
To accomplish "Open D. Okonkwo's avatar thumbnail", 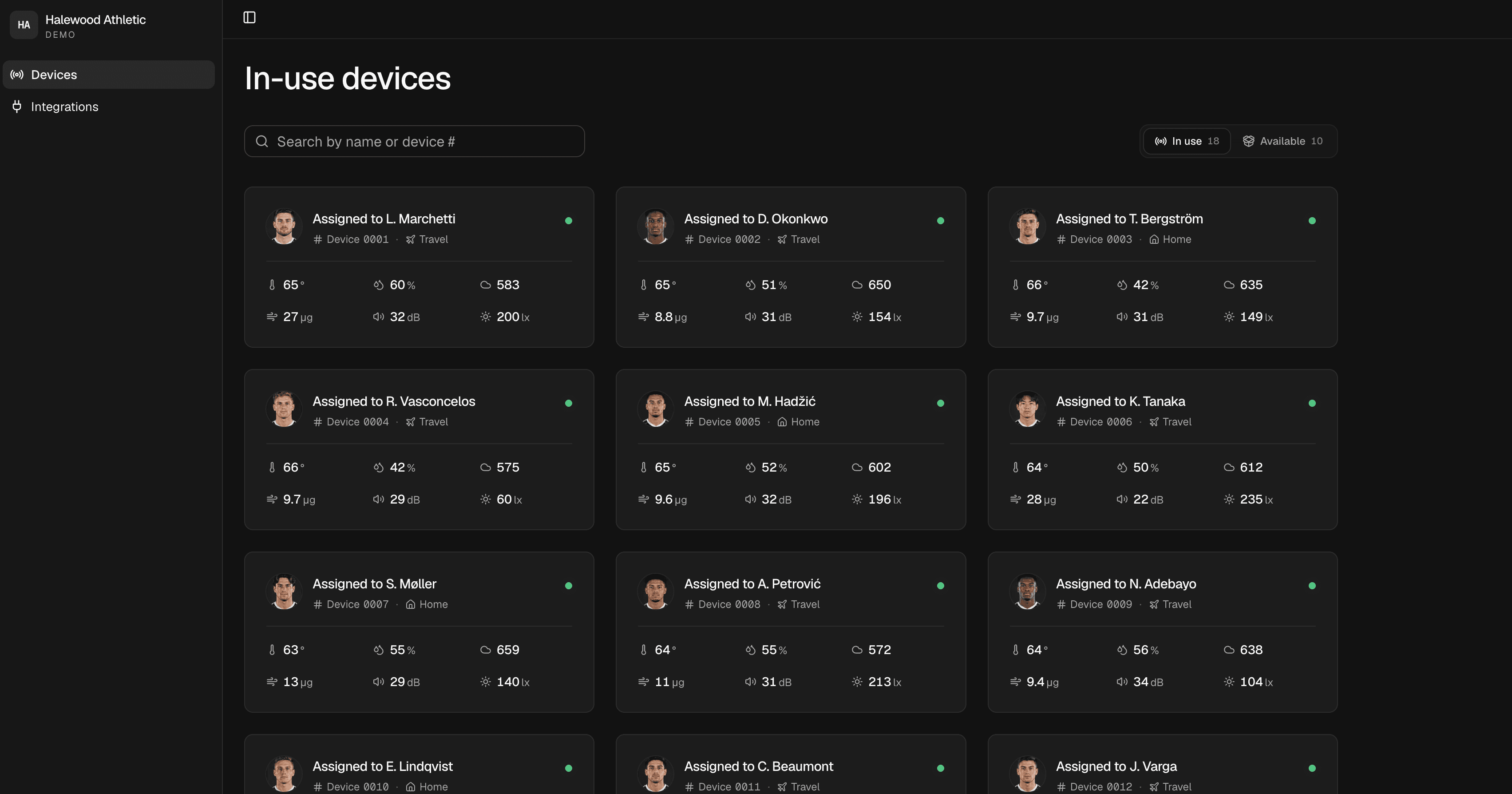I will point(656,226).
